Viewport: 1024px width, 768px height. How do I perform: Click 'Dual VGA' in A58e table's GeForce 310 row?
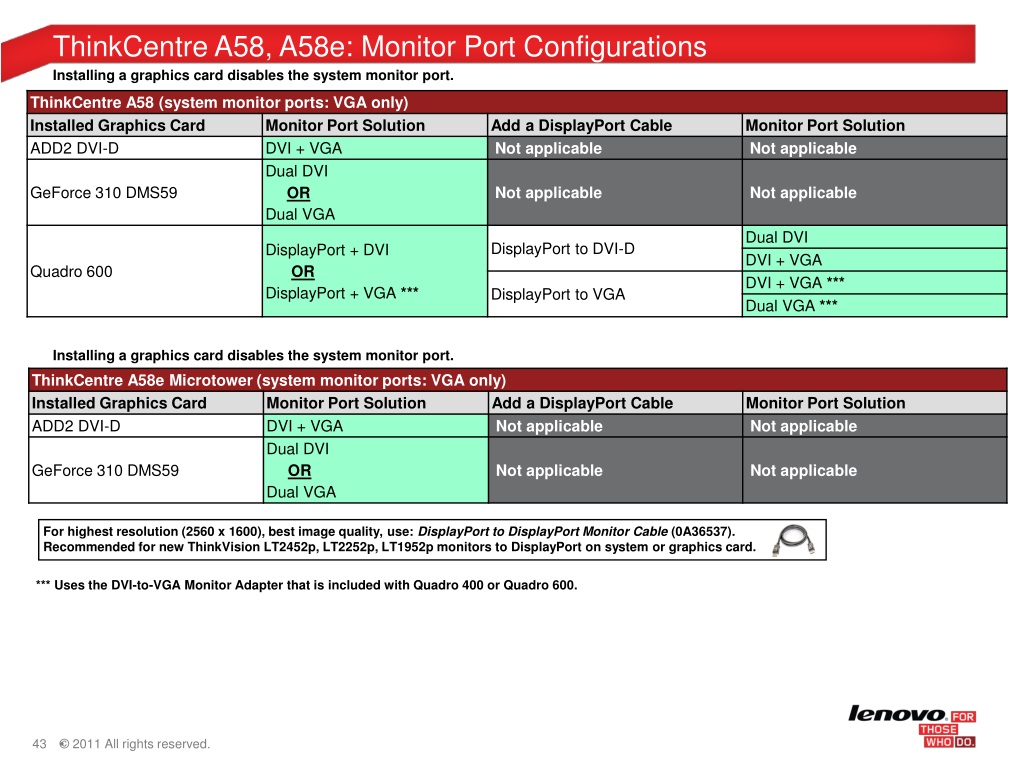301,492
